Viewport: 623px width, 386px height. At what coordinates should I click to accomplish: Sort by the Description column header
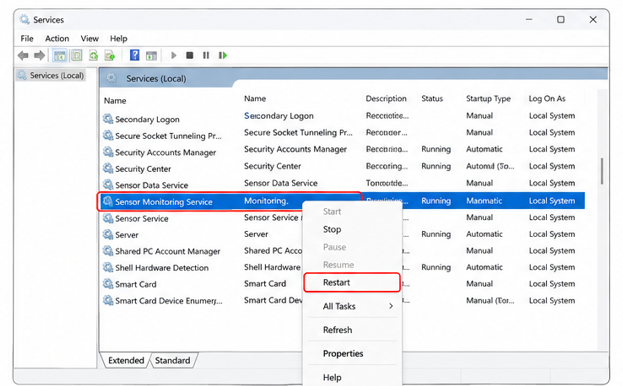[386, 98]
